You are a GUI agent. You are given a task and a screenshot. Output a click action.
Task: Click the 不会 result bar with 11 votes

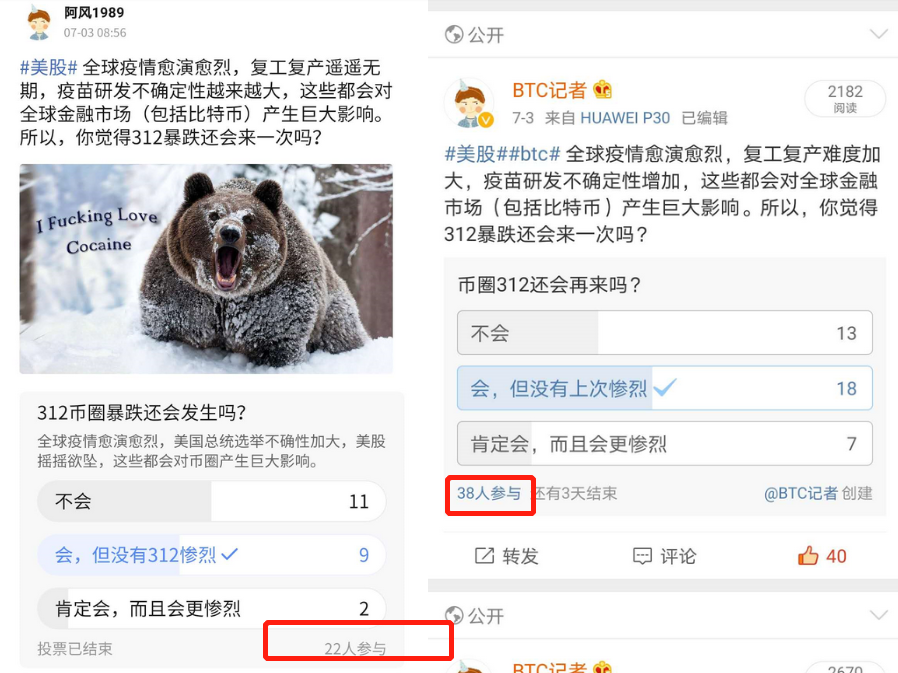click(211, 501)
